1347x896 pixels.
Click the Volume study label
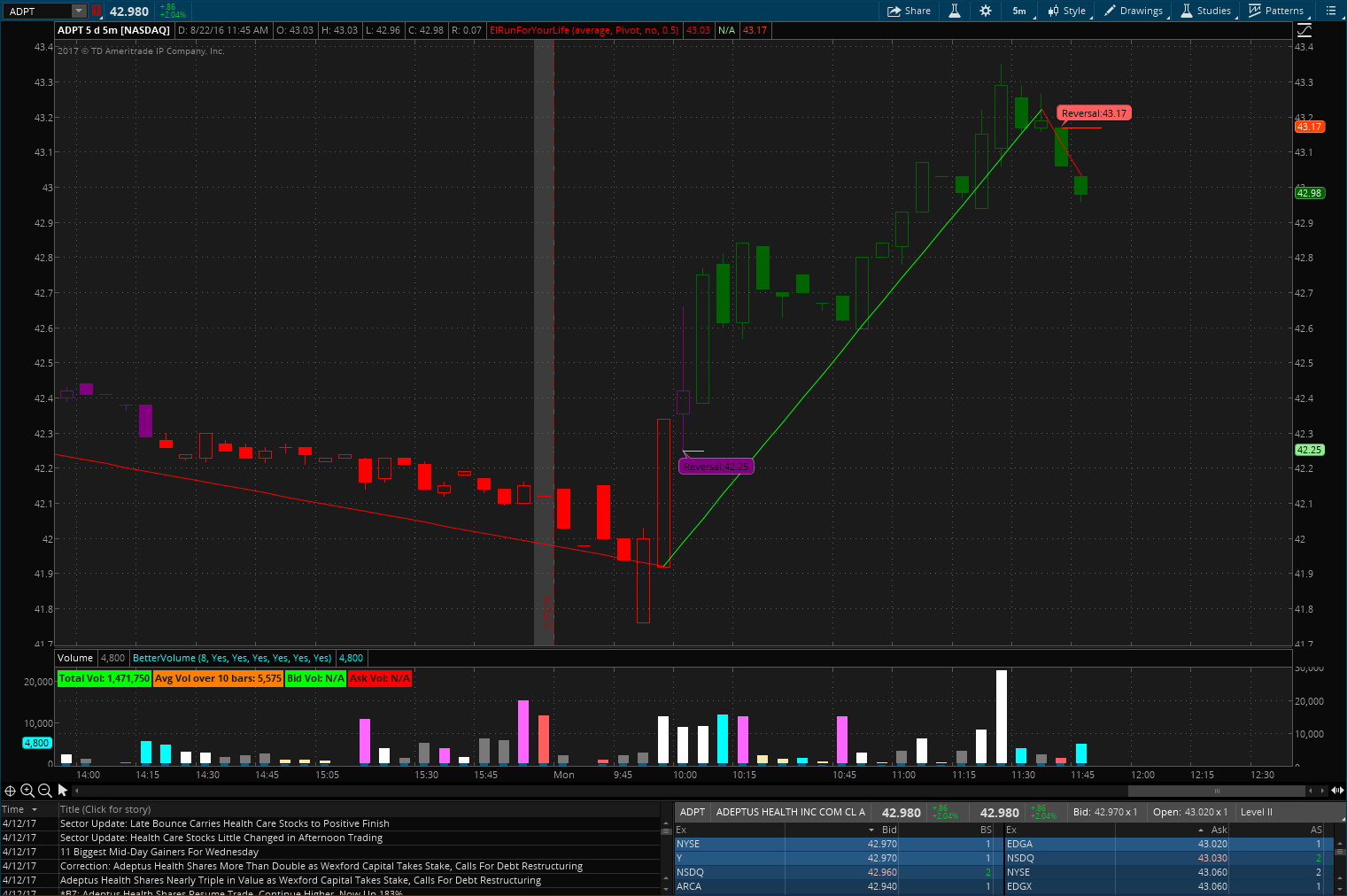75,658
